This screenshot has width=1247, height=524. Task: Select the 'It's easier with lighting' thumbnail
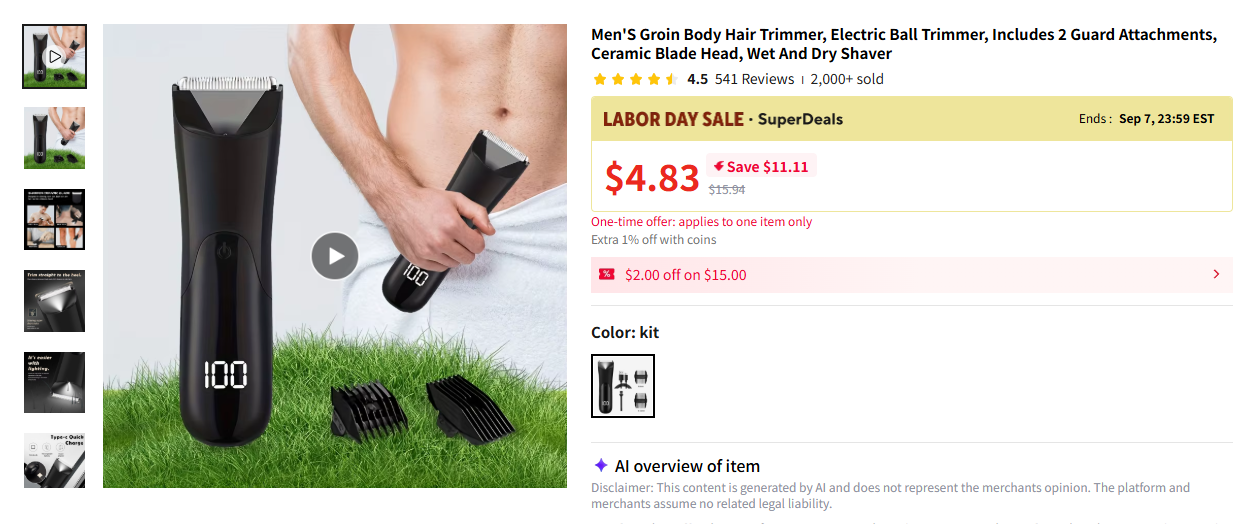click(x=54, y=382)
